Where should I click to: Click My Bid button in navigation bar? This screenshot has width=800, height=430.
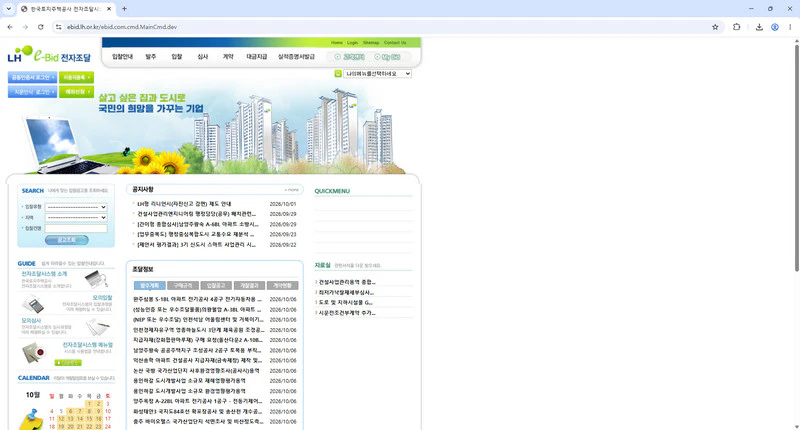[387, 57]
